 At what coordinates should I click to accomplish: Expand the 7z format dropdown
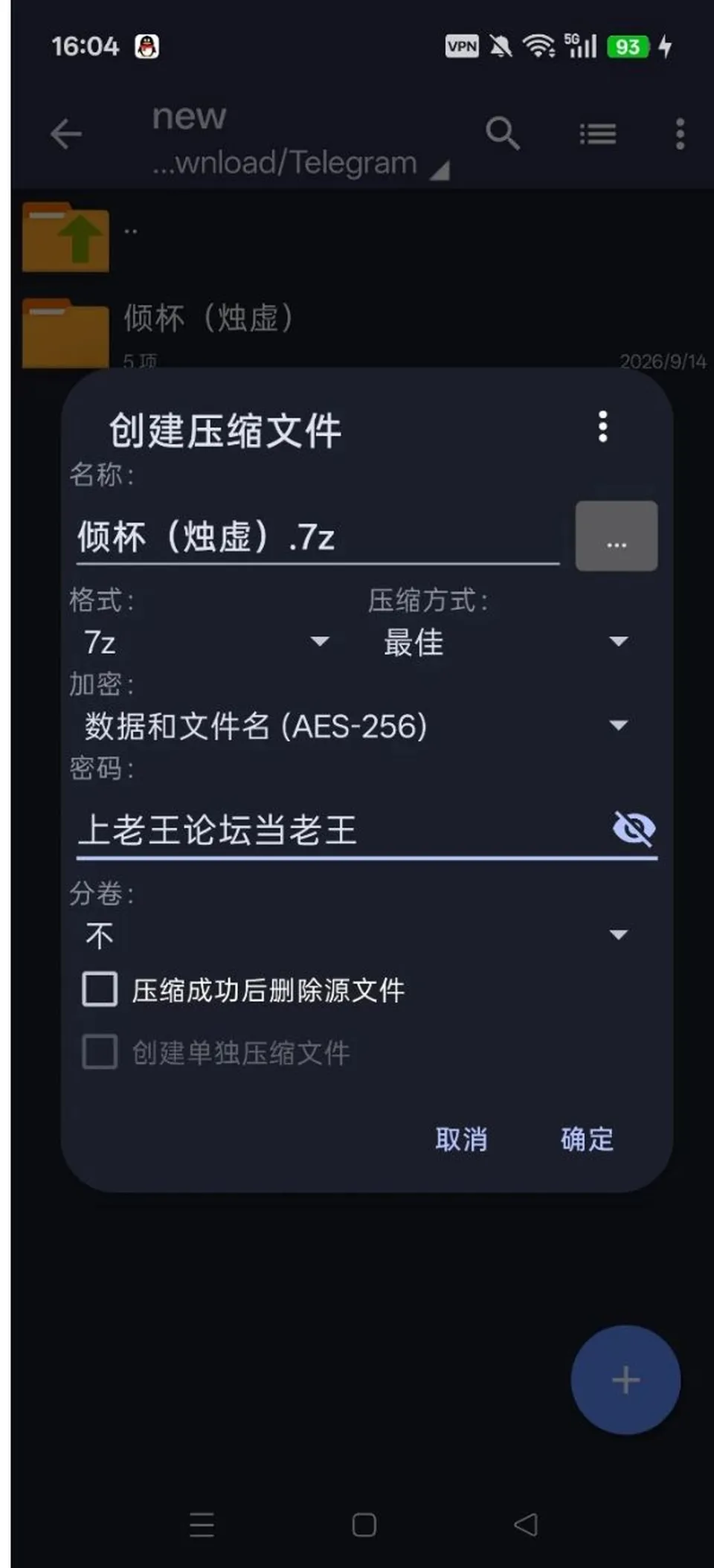click(207, 642)
